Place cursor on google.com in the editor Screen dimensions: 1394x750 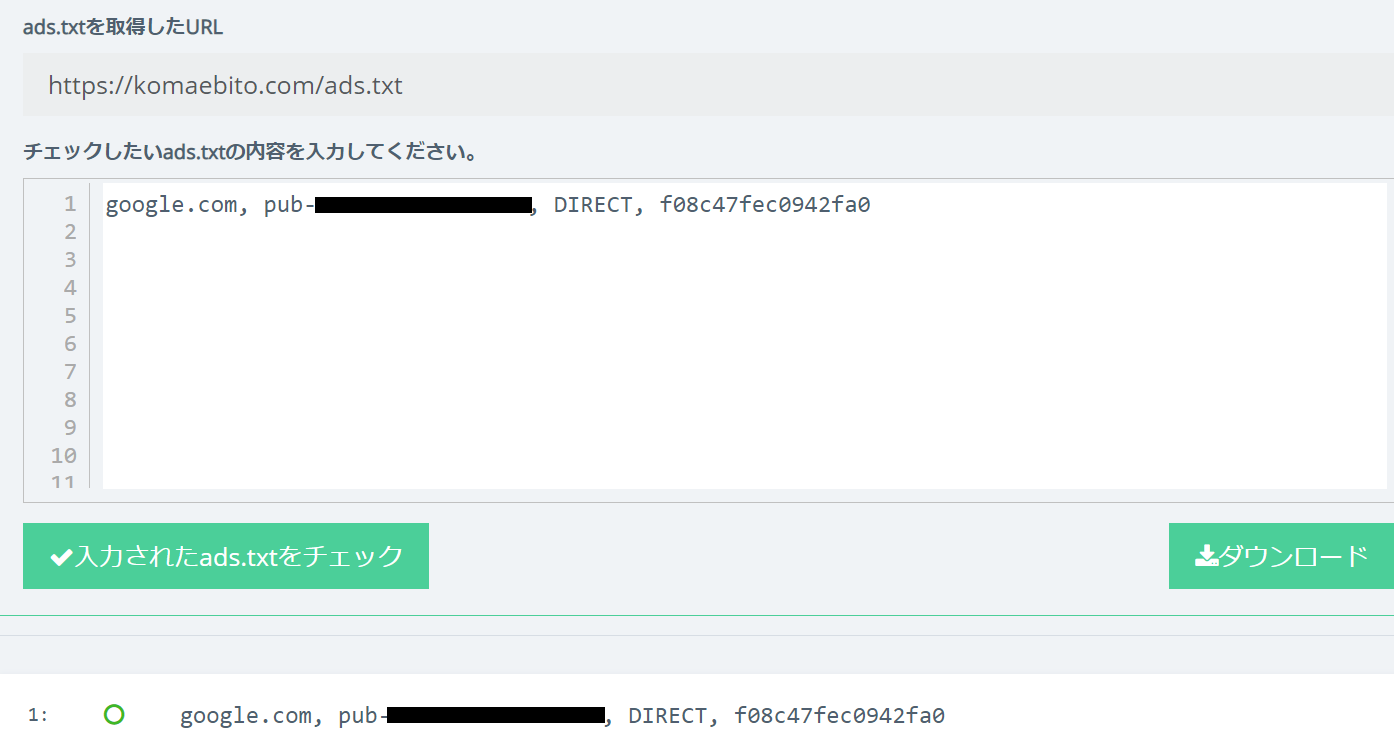pos(171,205)
